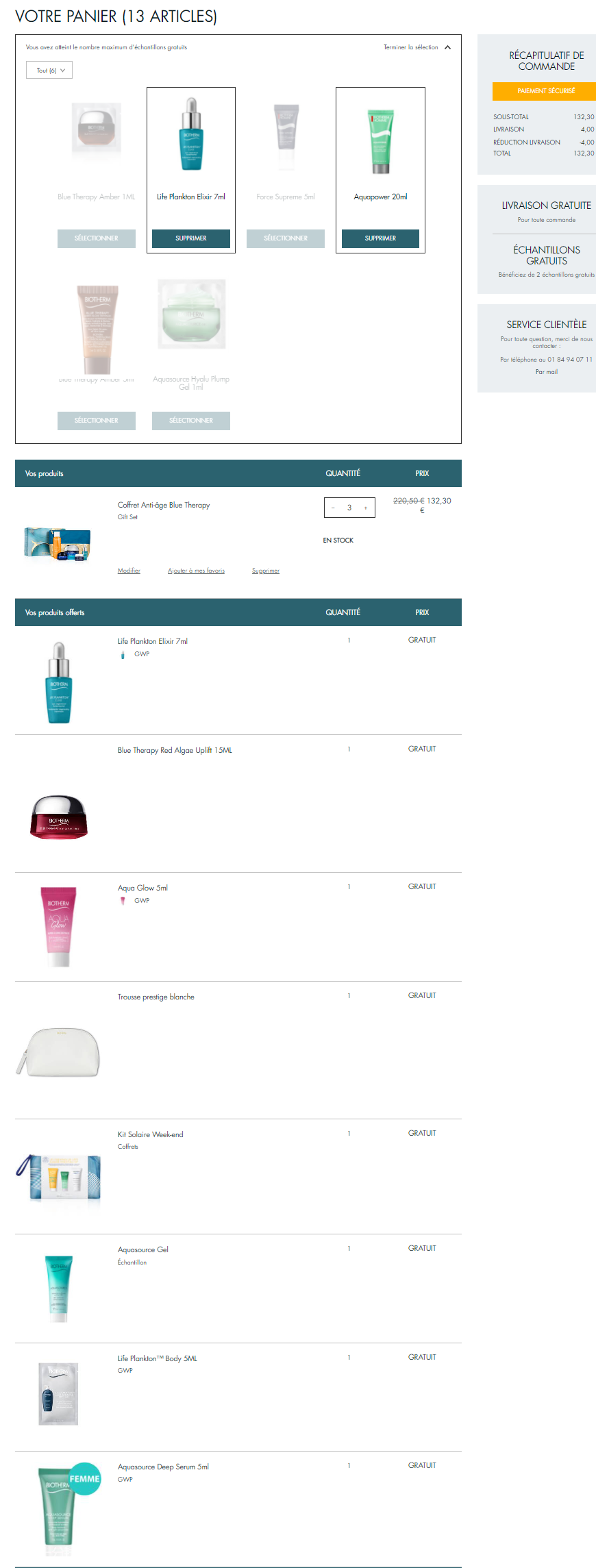Click the 'Paiement sécurisé' checkout button
This screenshot has height=1568, width=596.
point(546,91)
